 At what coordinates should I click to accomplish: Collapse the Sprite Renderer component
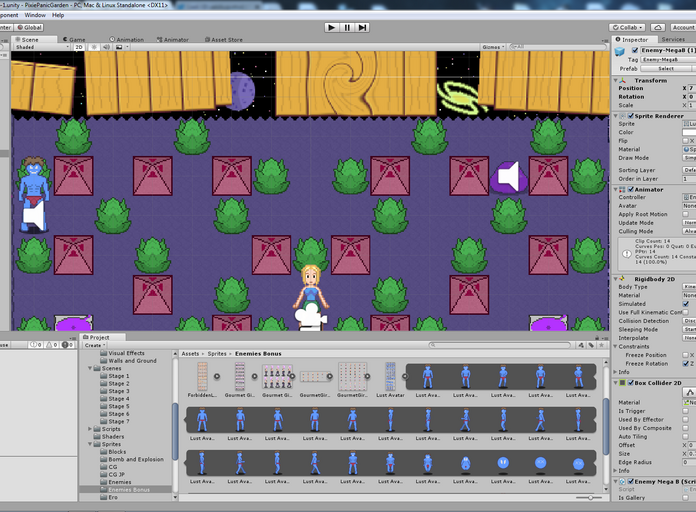tap(616, 116)
